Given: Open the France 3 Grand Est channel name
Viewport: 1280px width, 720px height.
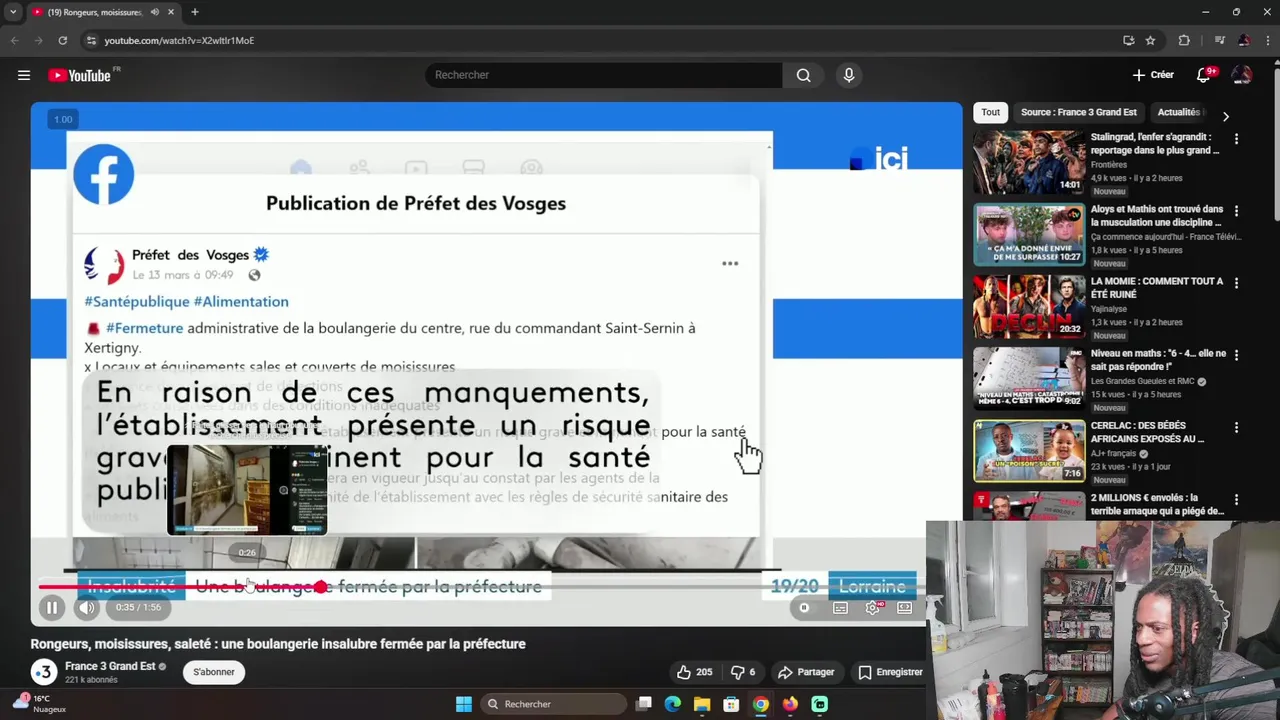Looking at the screenshot, I should coord(110,666).
